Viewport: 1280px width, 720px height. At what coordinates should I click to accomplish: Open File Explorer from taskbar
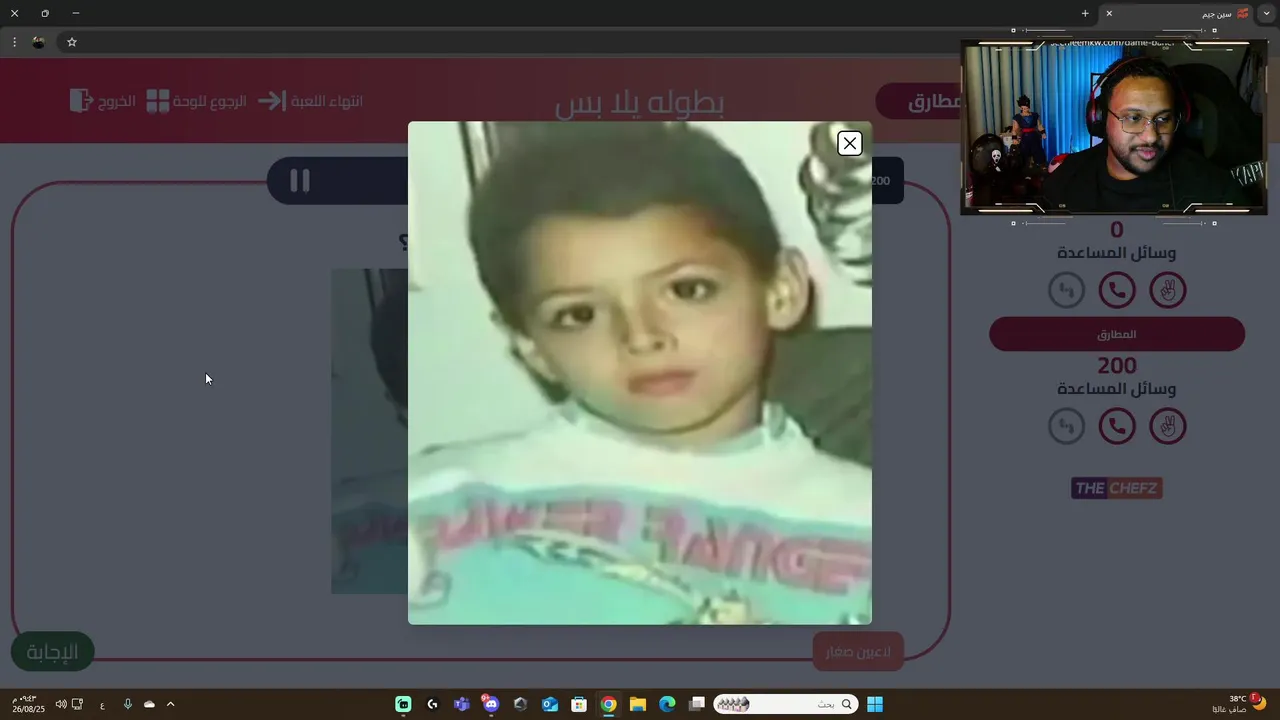tap(638, 704)
